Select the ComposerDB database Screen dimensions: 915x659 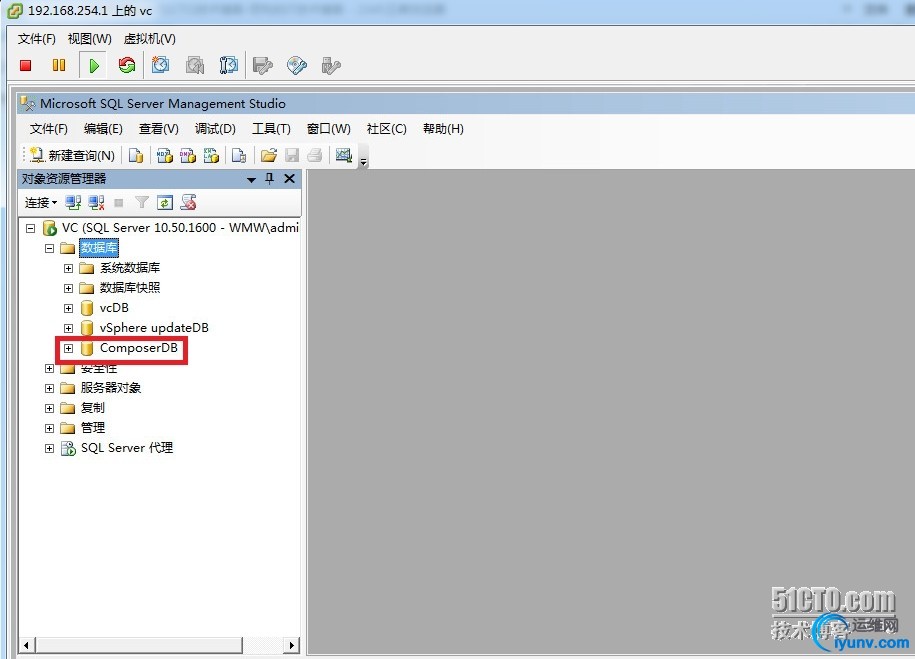tap(138, 348)
